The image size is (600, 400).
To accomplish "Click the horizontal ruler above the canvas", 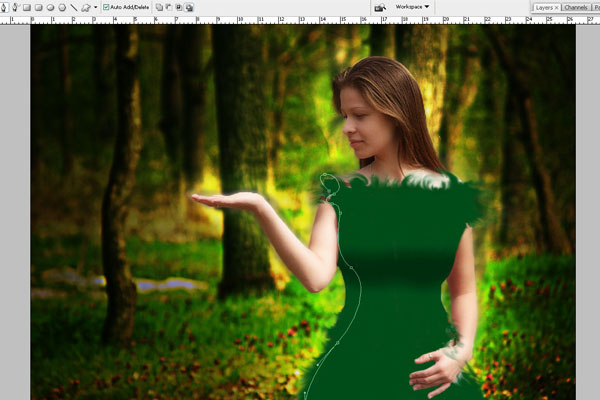I will [x=300, y=19].
